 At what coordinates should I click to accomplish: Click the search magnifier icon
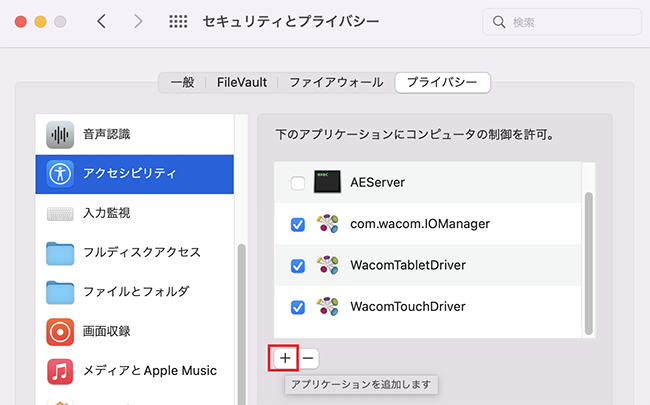(x=499, y=22)
